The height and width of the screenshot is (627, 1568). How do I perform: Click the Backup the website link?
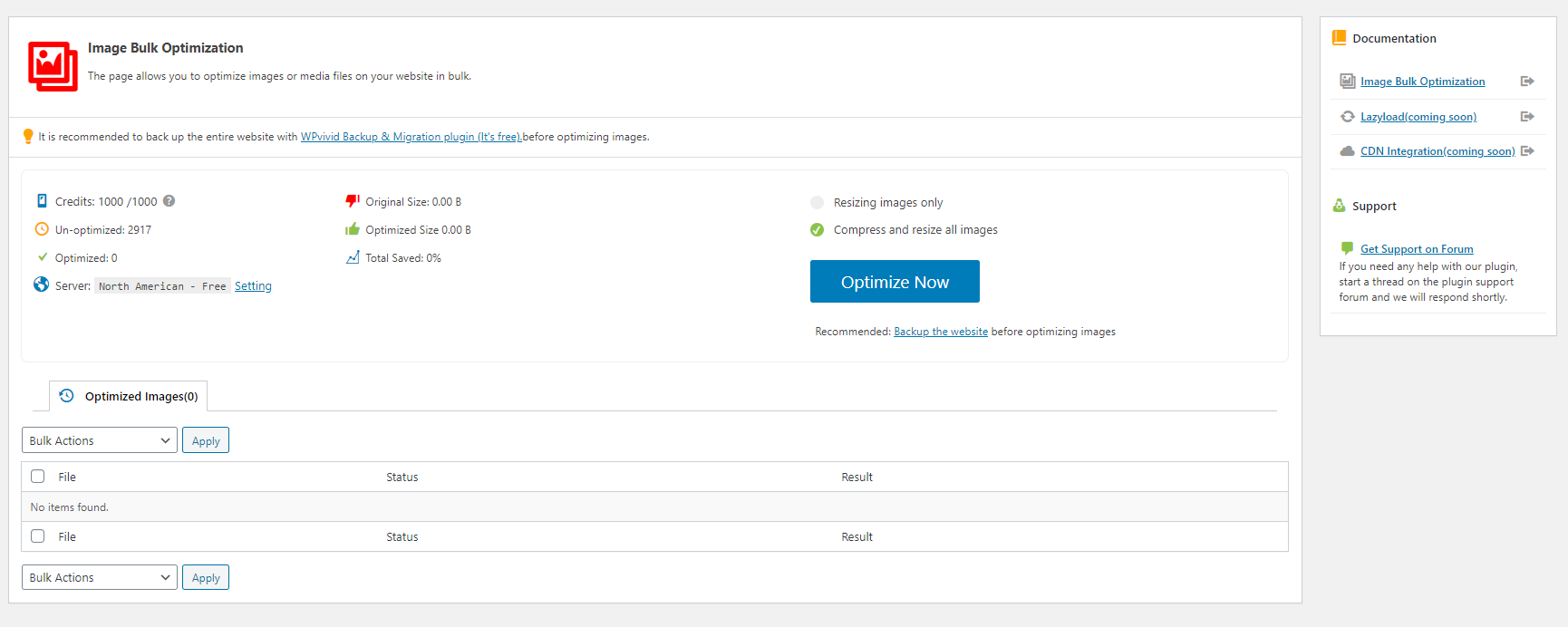(x=941, y=332)
